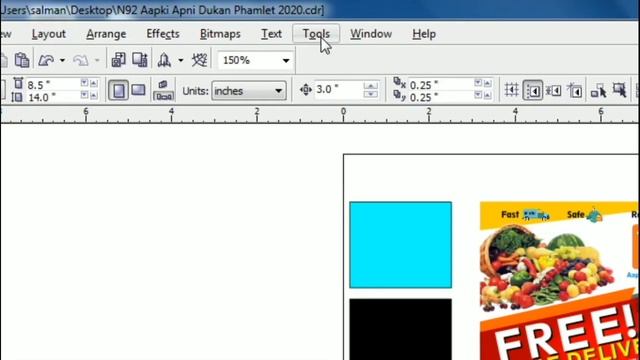Click the Undo arrow icon

tap(46, 60)
